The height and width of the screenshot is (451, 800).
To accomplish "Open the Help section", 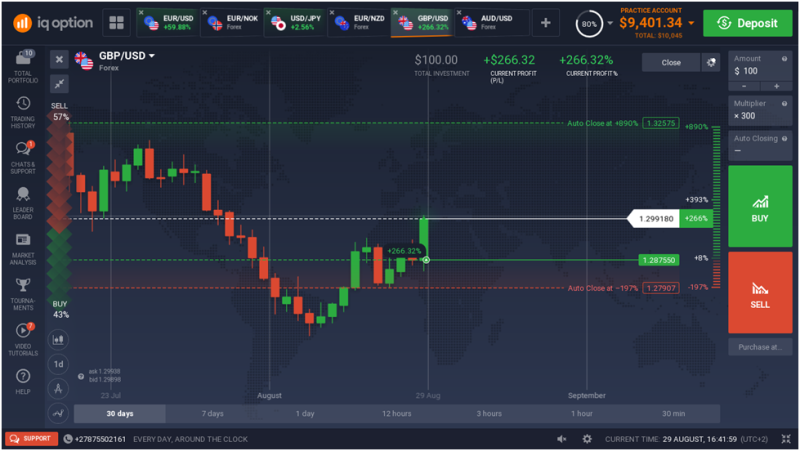I will pos(23,382).
